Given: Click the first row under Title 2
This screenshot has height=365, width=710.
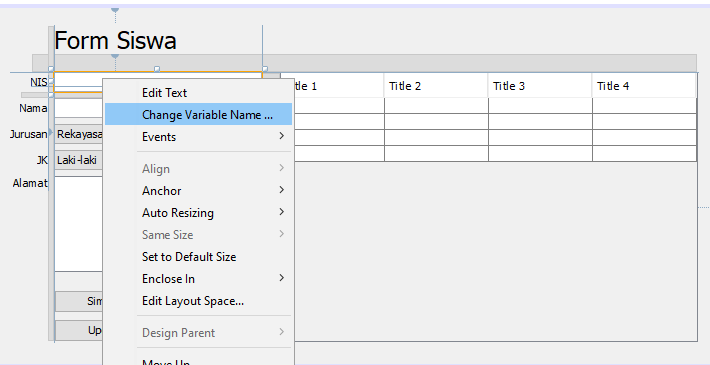Looking at the screenshot, I should pos(436,106).
